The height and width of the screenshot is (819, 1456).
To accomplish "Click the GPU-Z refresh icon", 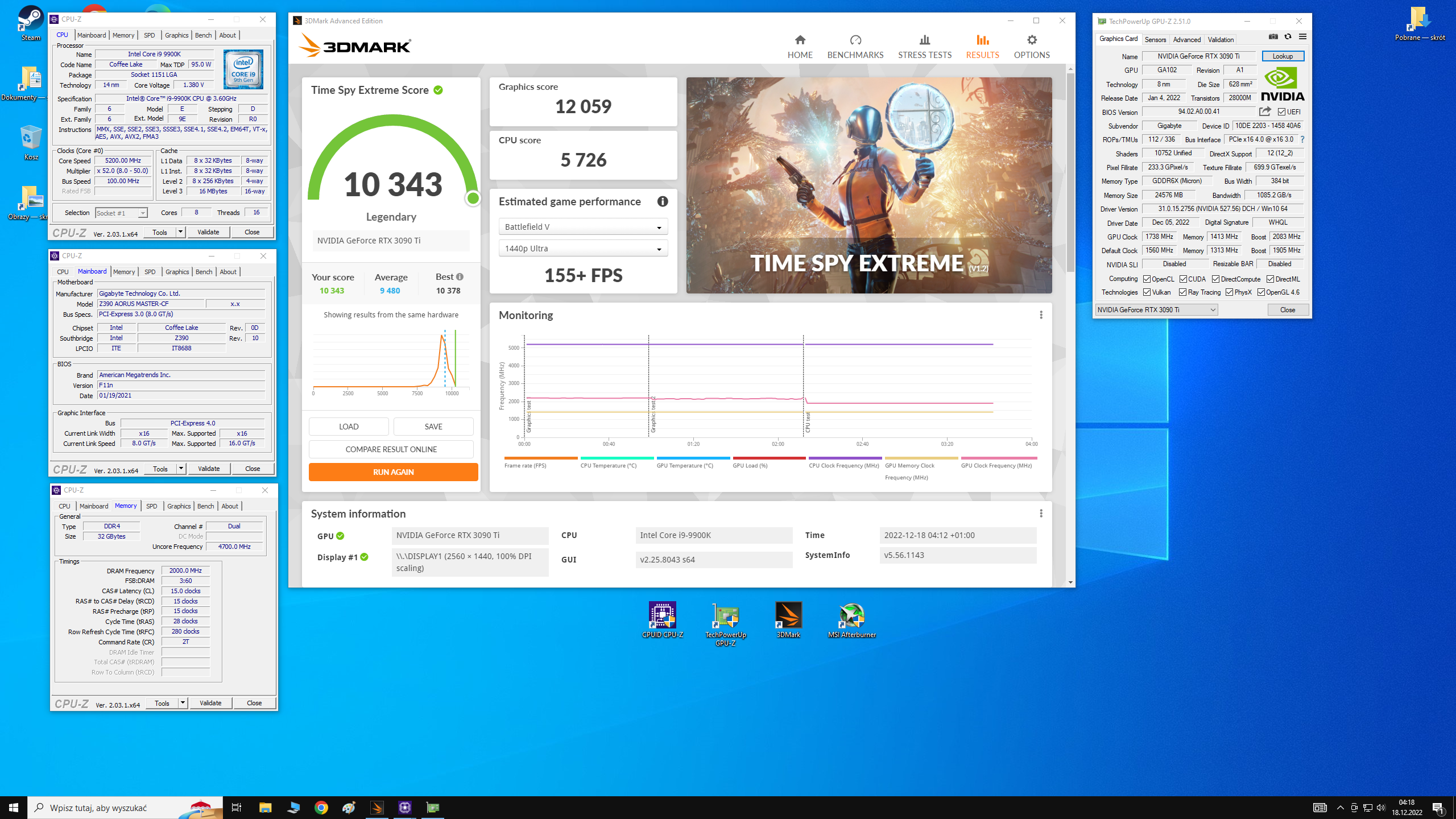I will click(1288, 37).
